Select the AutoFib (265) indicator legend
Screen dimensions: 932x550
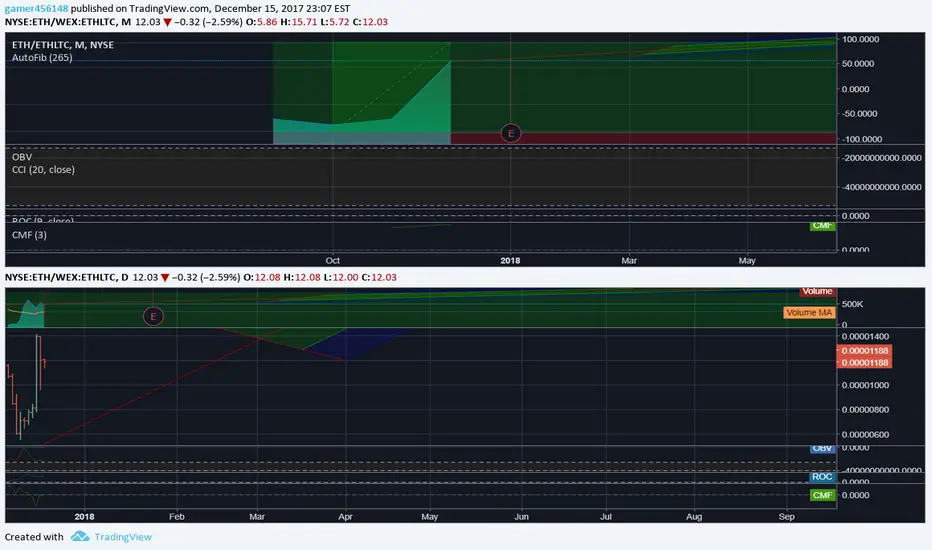click(42, 58)
